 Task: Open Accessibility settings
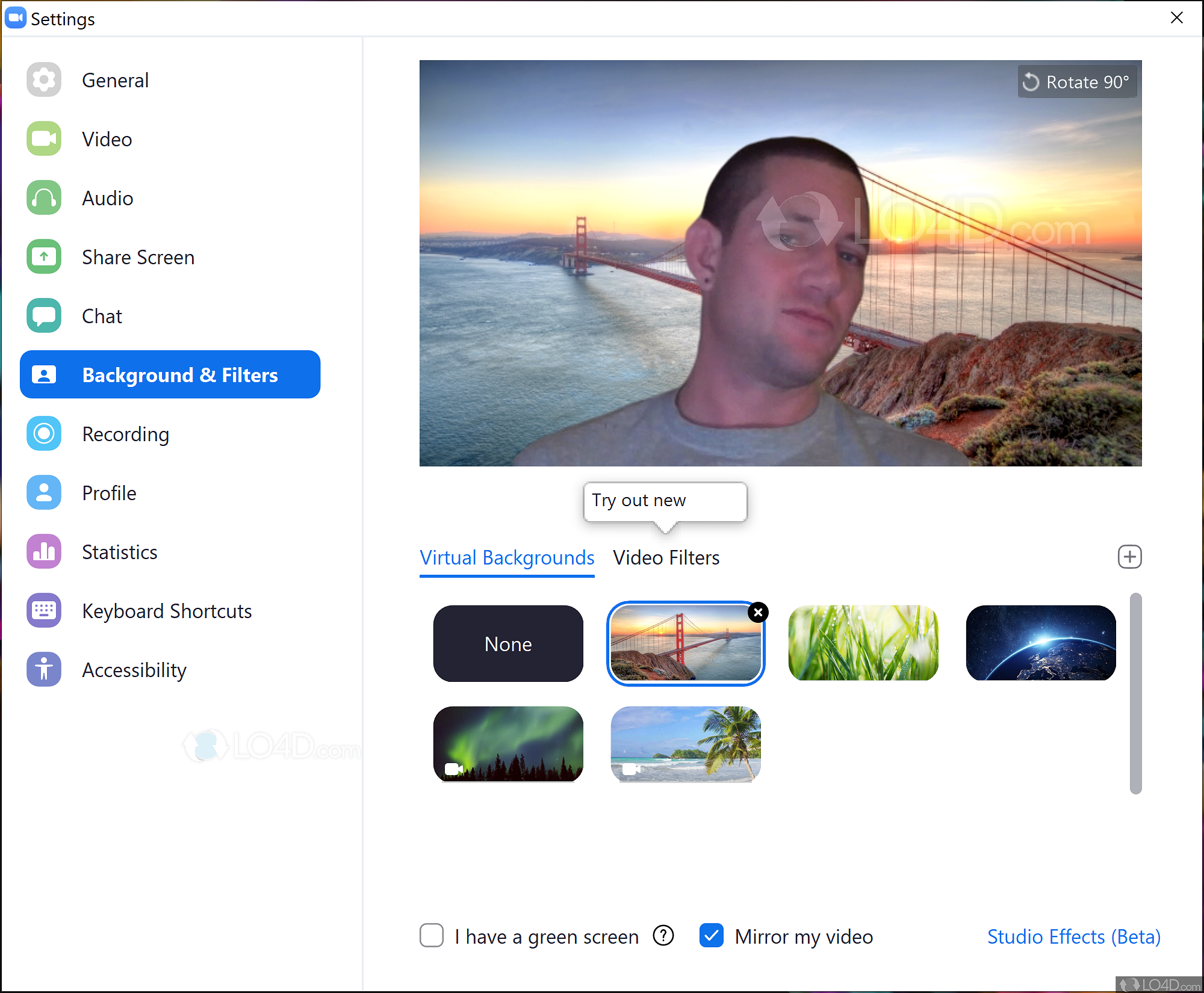pos(134,670)
